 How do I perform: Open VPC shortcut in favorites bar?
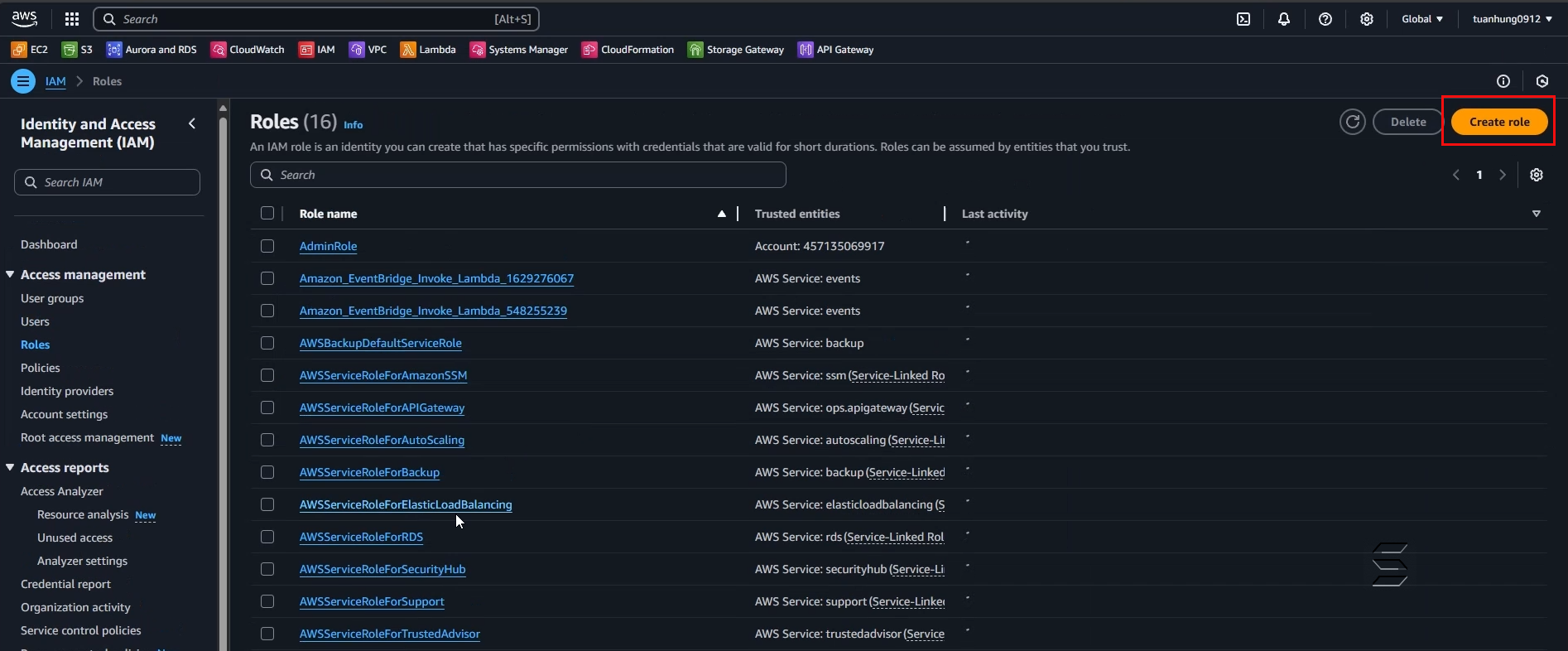[x=368, y=50]
